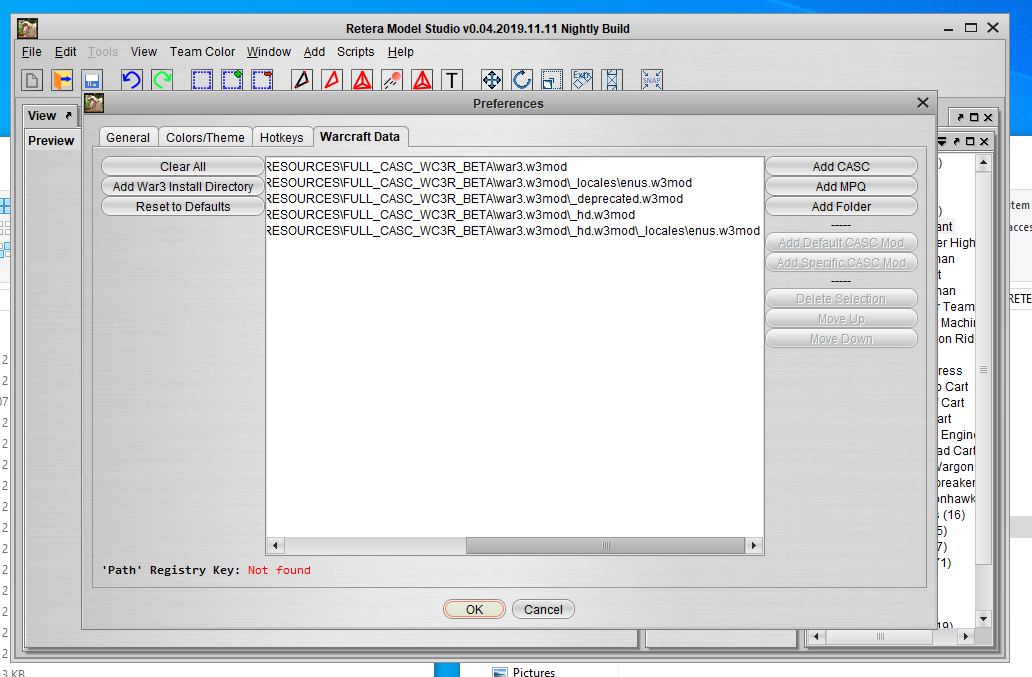Click the data list horizontal scrollbar thumb
The height and width of the screenshot is (677, 1032).
pyautogui.click(x=606, y=545)
